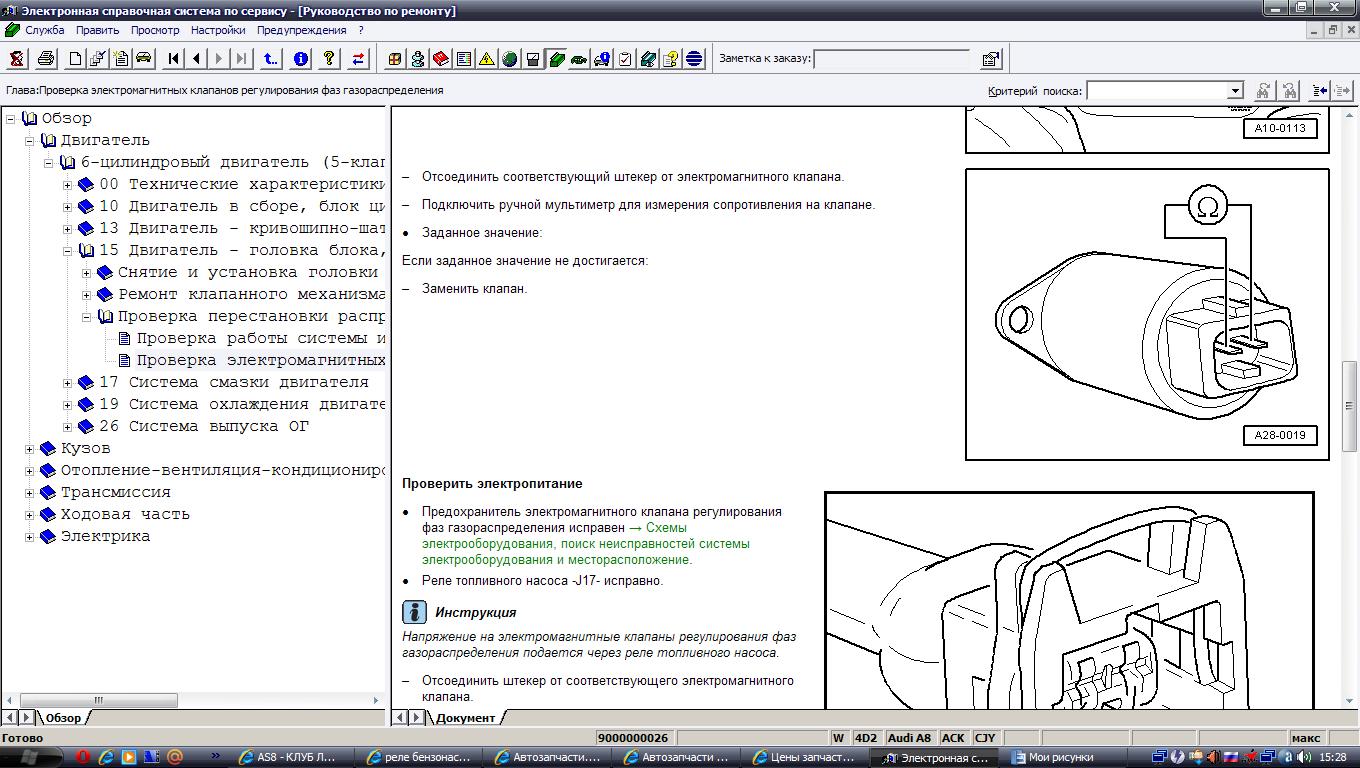The height and width of the screenshot is (768, 1360).
Task: Click the yellow question mark help icon
Action: click(329, 59)
